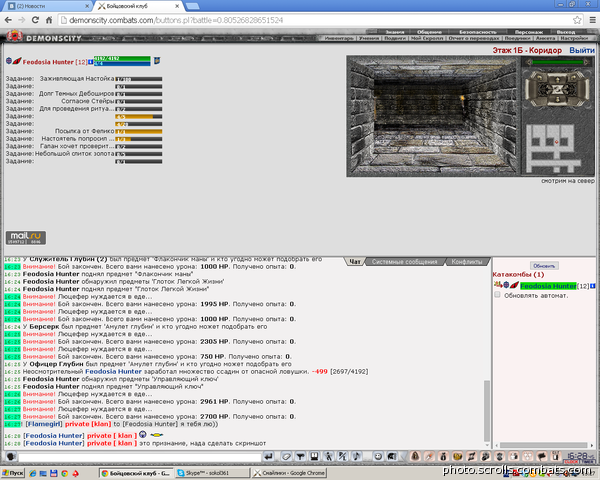Screen dimensions: 600x480
Task: Open the 'Знания' top menu
Action: pos(395,32)
